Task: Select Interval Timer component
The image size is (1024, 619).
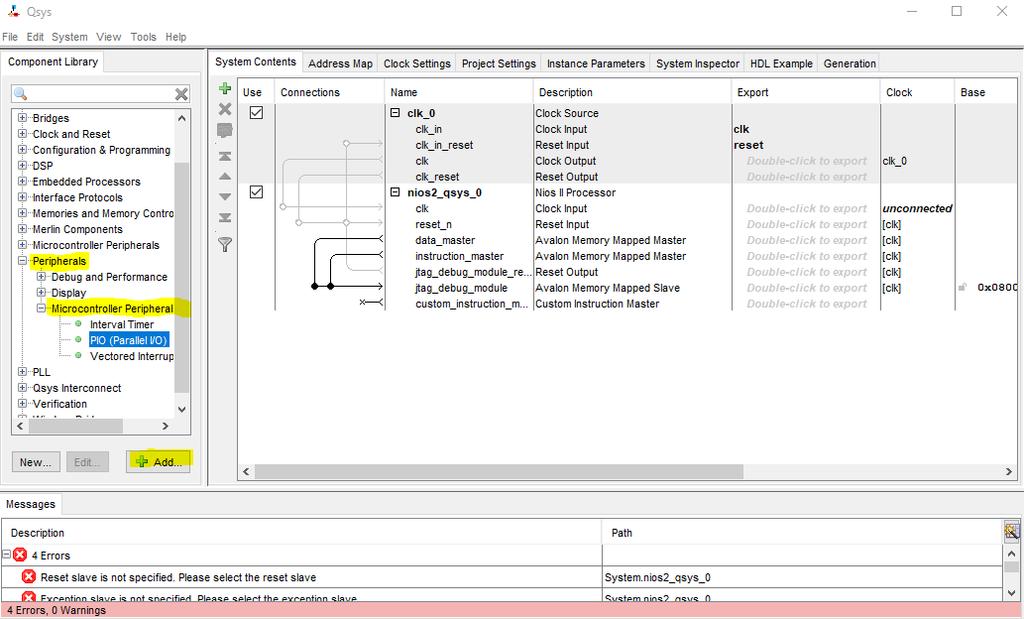Action: coord(121,324)
